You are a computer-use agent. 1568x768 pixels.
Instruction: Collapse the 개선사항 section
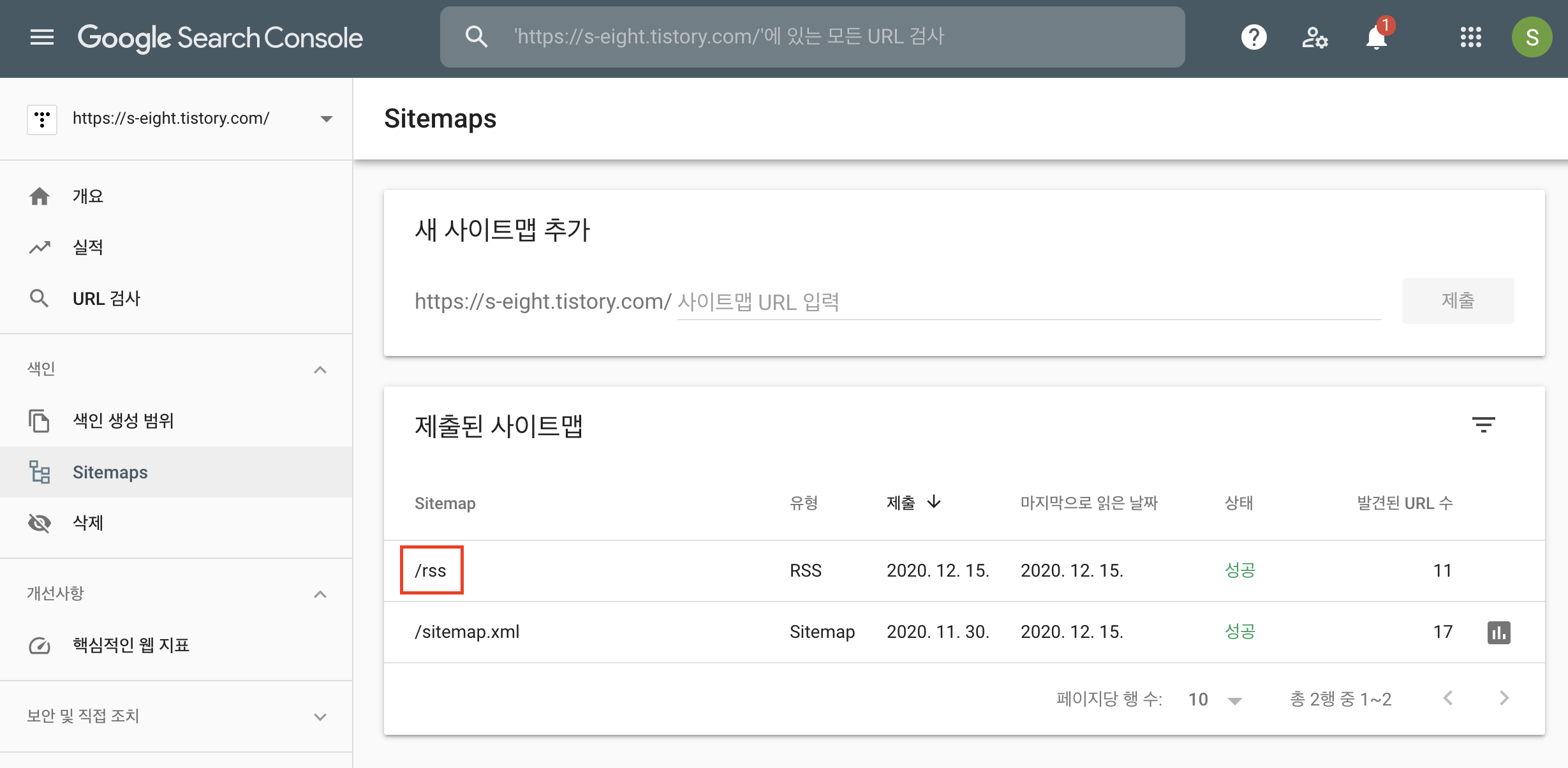pyautogui.click(x=320, y=594)
